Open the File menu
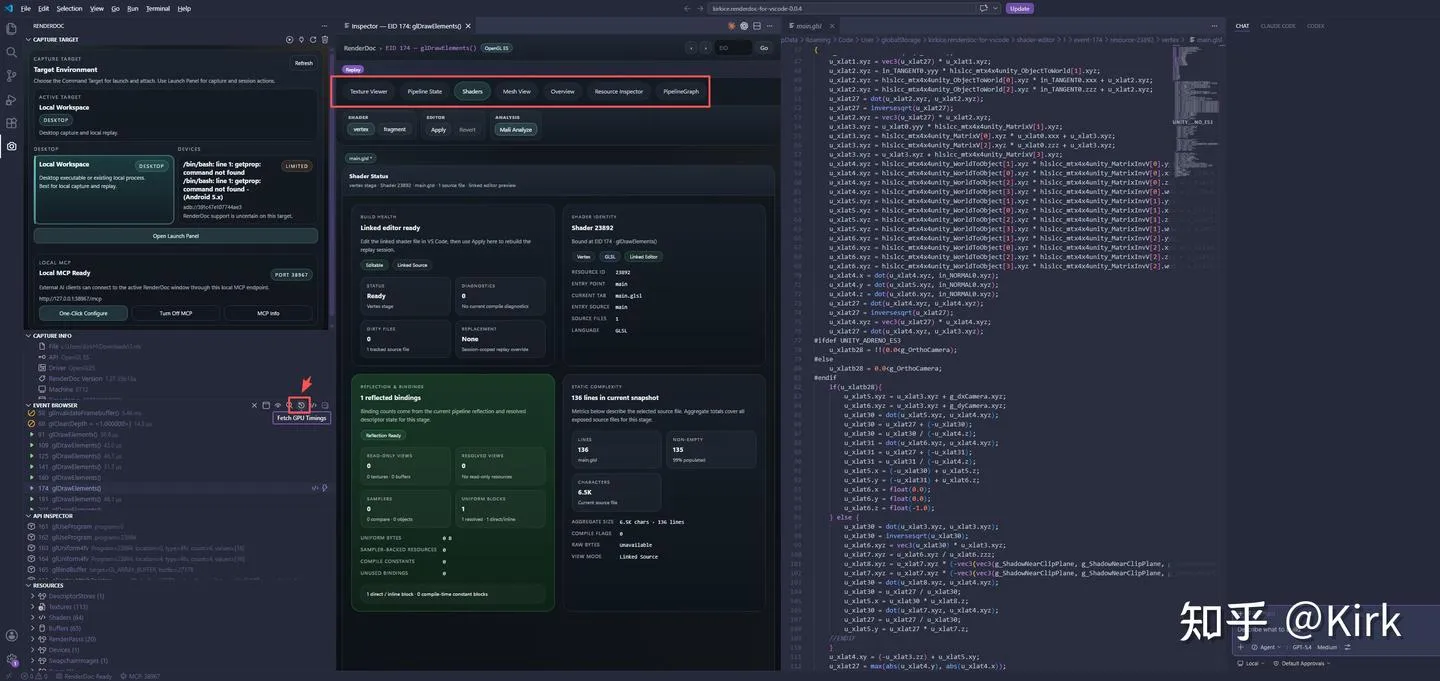 click(x=26, y=8)
